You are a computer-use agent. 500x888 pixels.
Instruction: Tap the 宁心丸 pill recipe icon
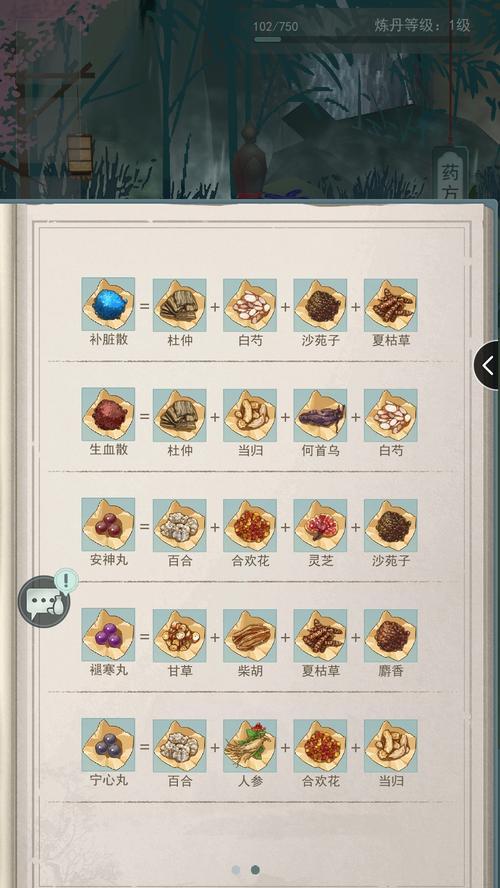pyautogui.click(x=108, y=745)
